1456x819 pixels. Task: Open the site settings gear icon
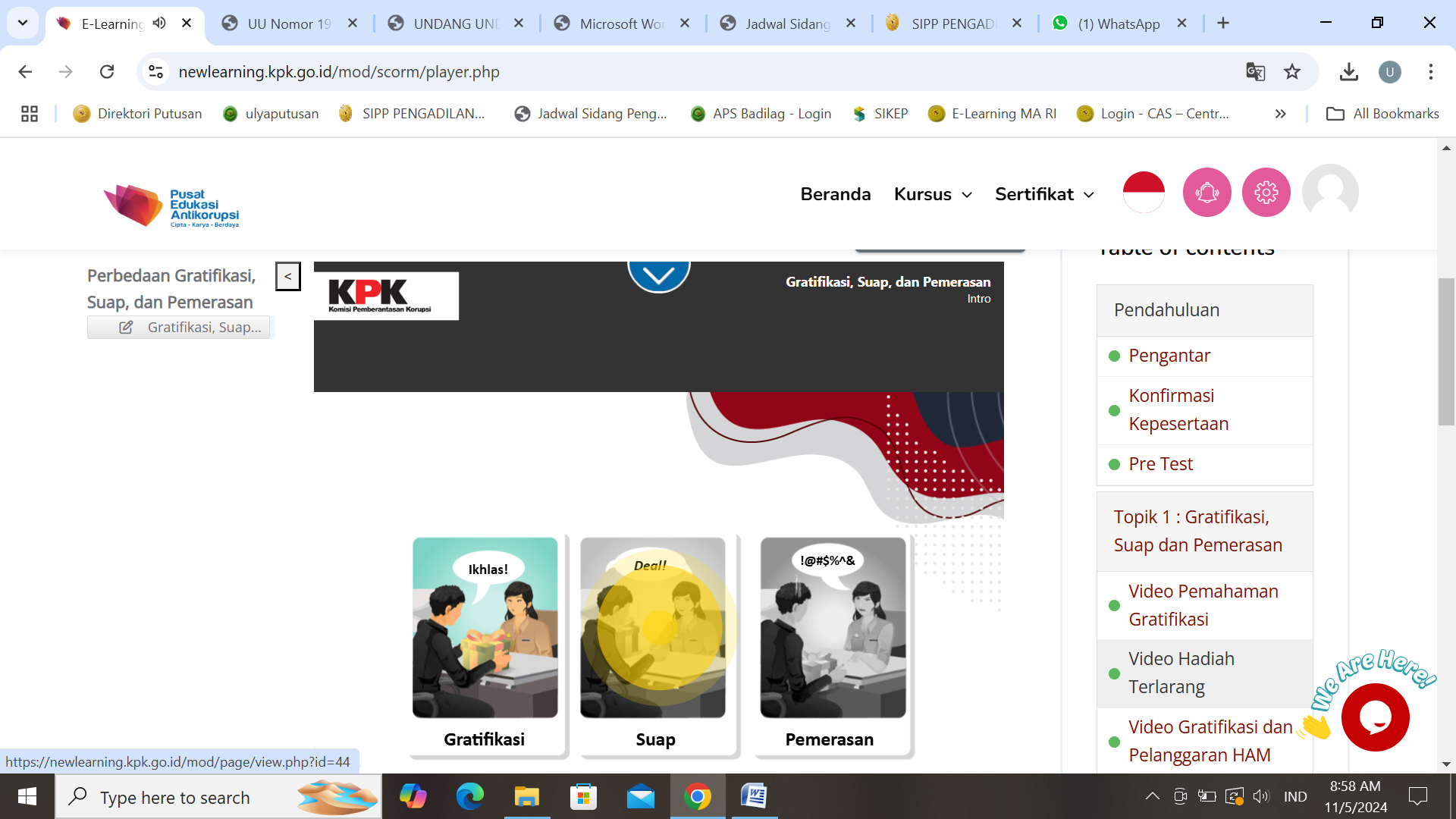tap(1265, 192)
